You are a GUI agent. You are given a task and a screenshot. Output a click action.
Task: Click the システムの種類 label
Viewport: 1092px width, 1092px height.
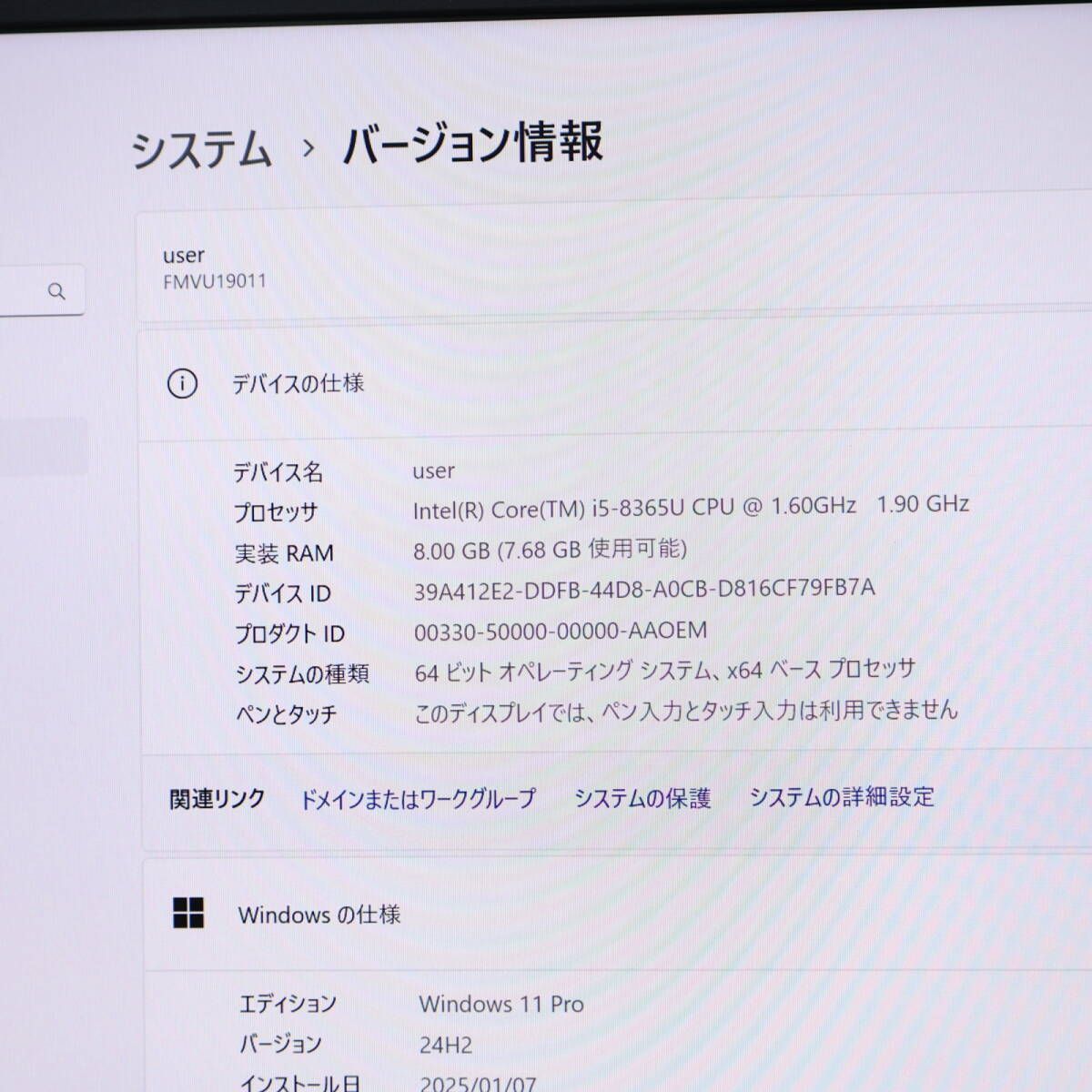[x=302, y=674]
